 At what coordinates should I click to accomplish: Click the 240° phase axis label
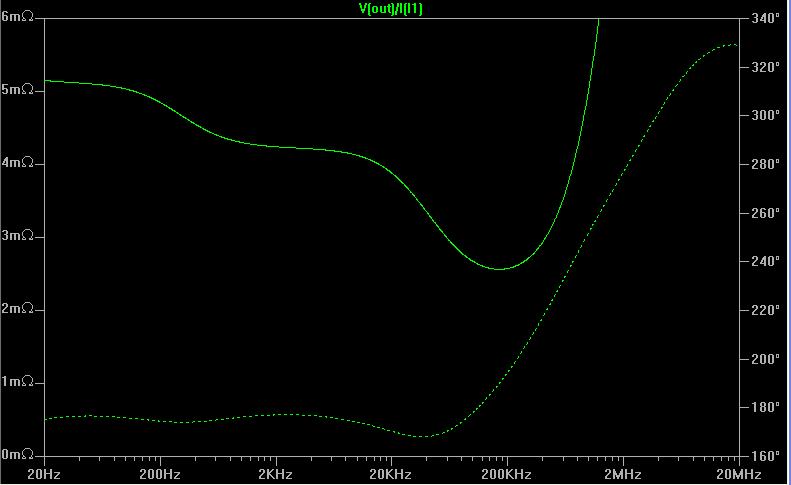[766, 261]
